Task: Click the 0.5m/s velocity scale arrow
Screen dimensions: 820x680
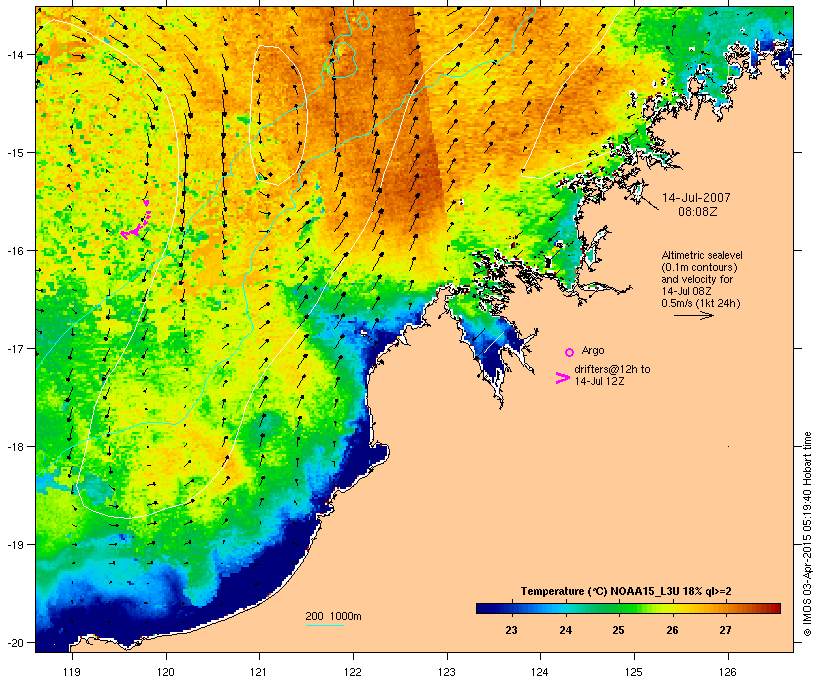Action: 693,315
